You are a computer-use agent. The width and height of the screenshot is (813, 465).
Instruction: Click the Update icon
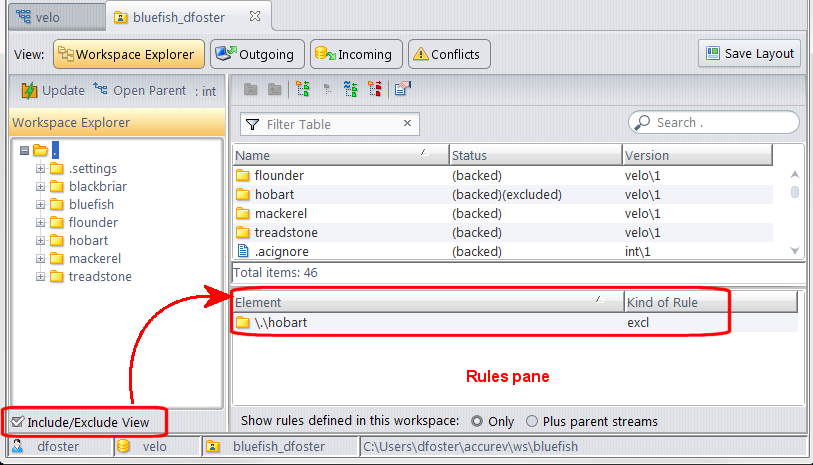[x=29, y=90]
